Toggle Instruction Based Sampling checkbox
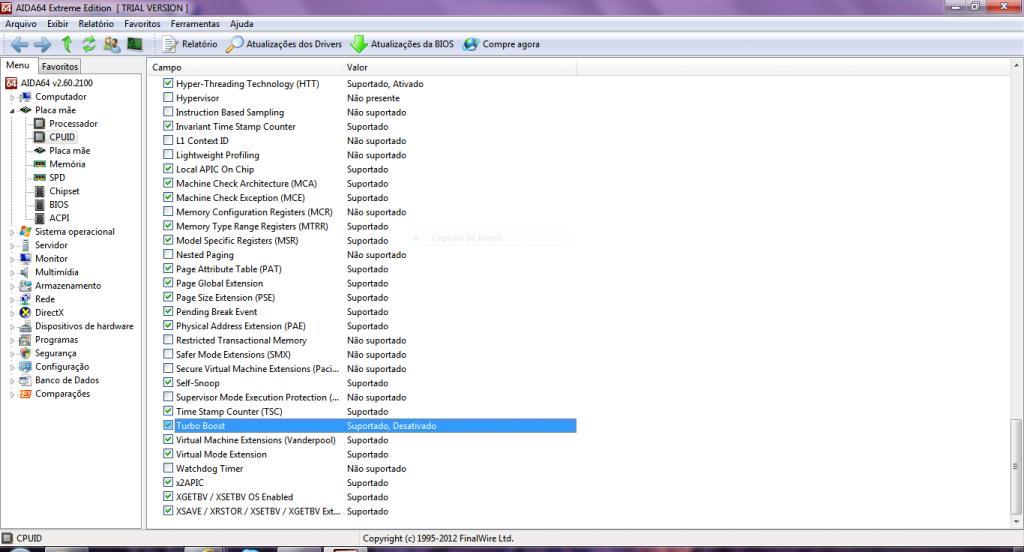Screen dimensions: 1024x552 168,112
